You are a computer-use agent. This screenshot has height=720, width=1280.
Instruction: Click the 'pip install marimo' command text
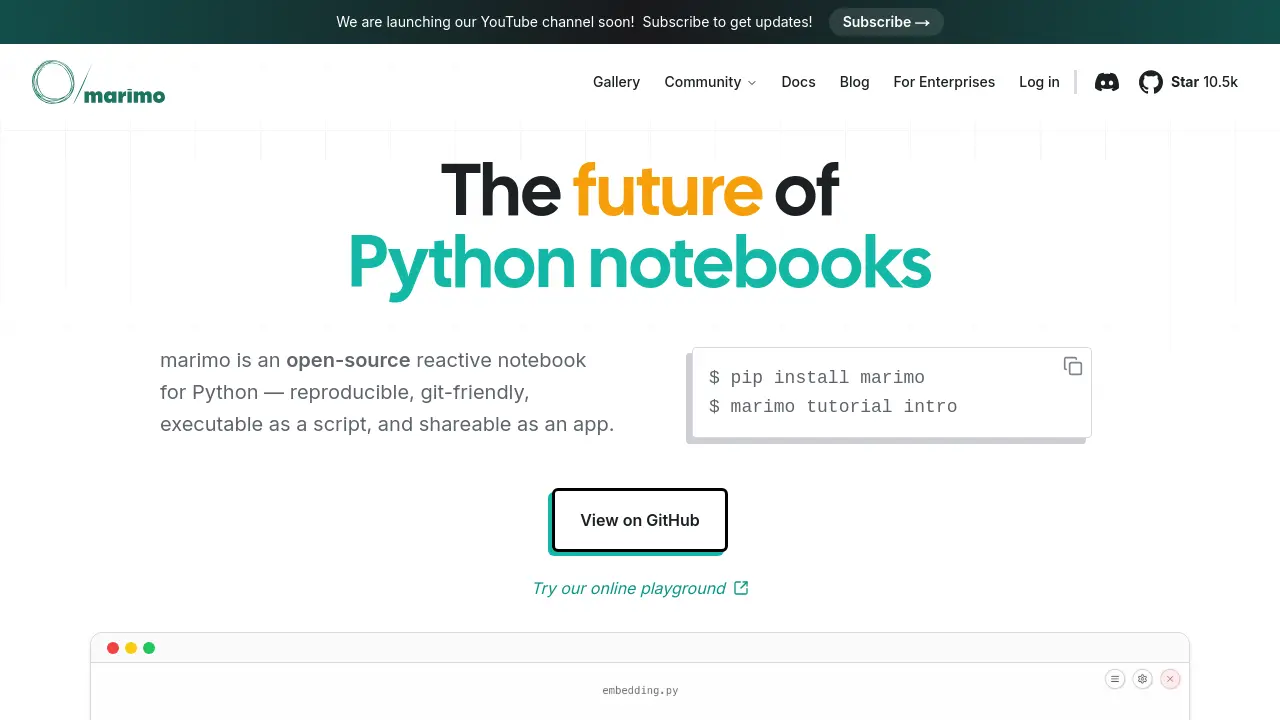[x=828, y=378]
